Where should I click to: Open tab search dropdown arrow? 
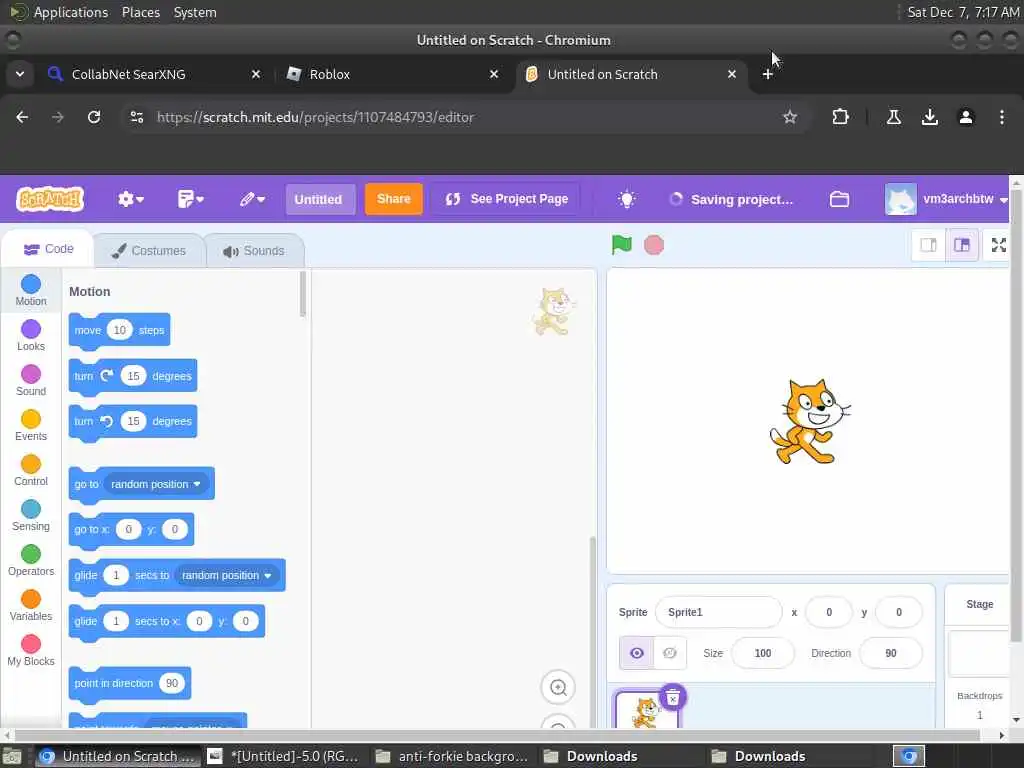(x=20, y=74)
